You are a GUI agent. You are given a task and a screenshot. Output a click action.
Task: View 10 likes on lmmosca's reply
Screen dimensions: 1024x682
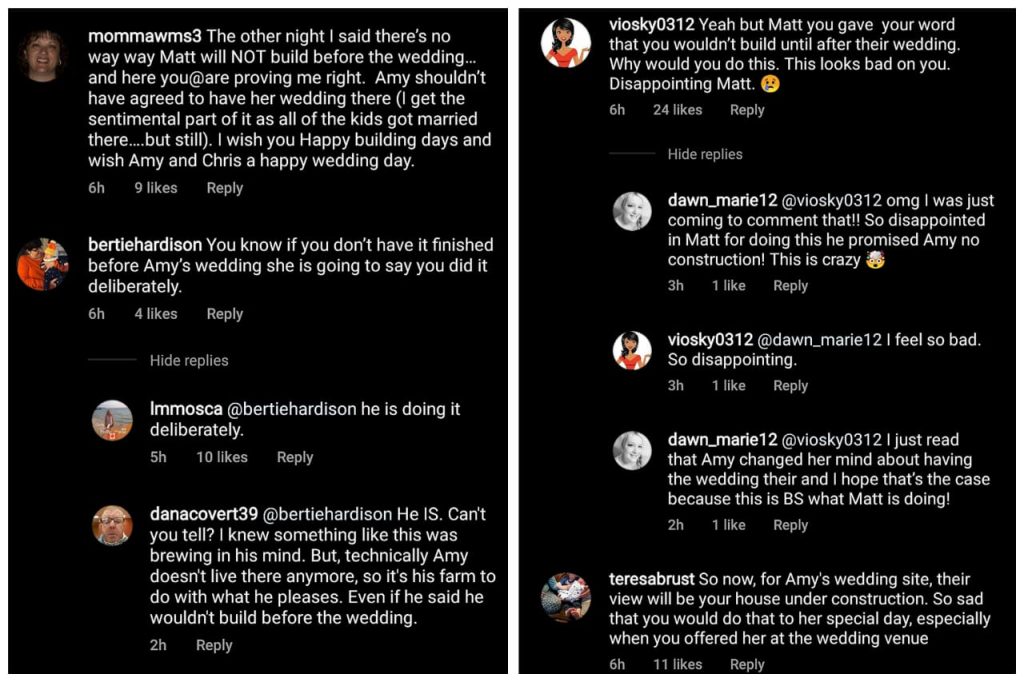coord(221,457)
